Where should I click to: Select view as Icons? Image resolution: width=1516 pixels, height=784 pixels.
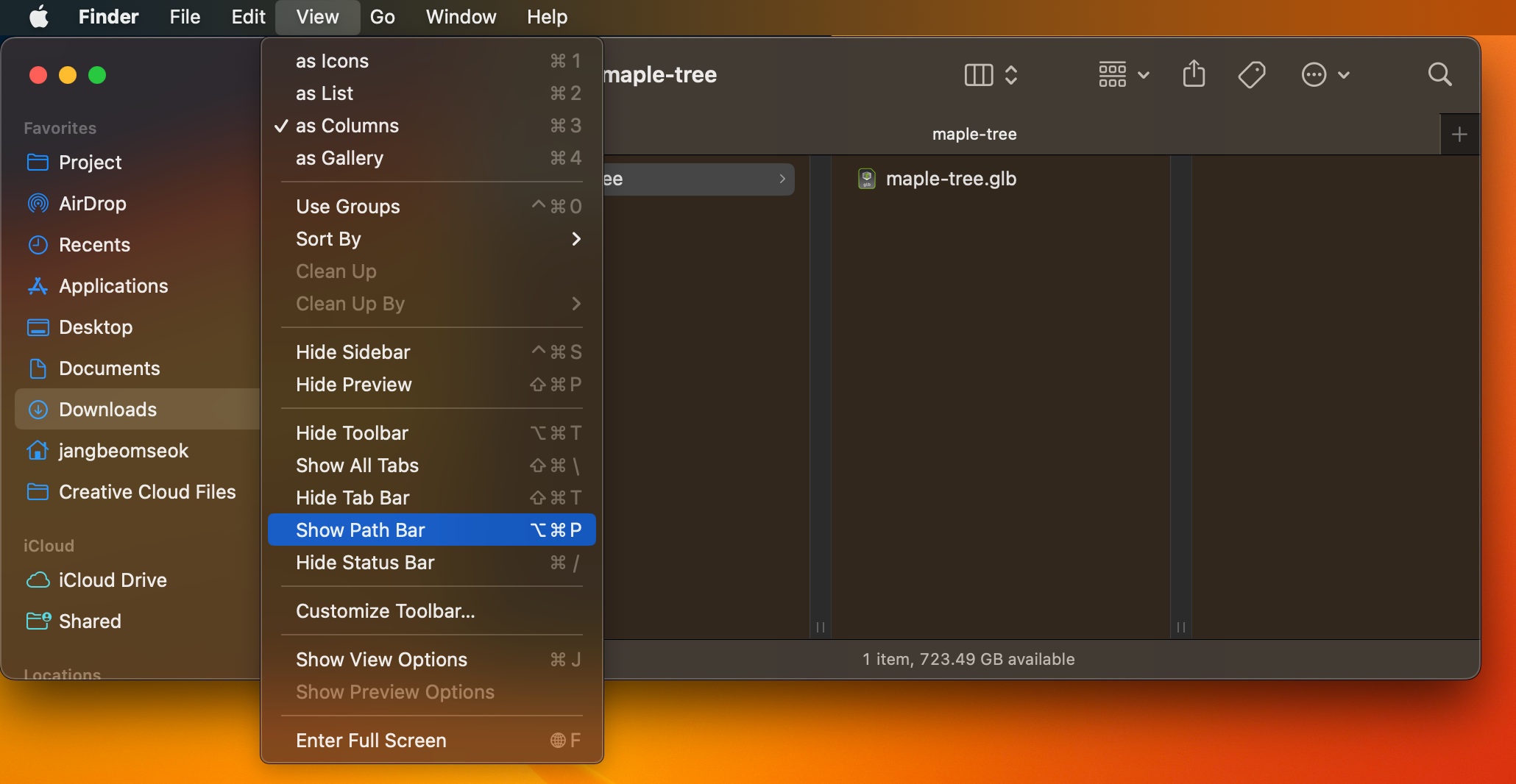click(x=432, y=61)
